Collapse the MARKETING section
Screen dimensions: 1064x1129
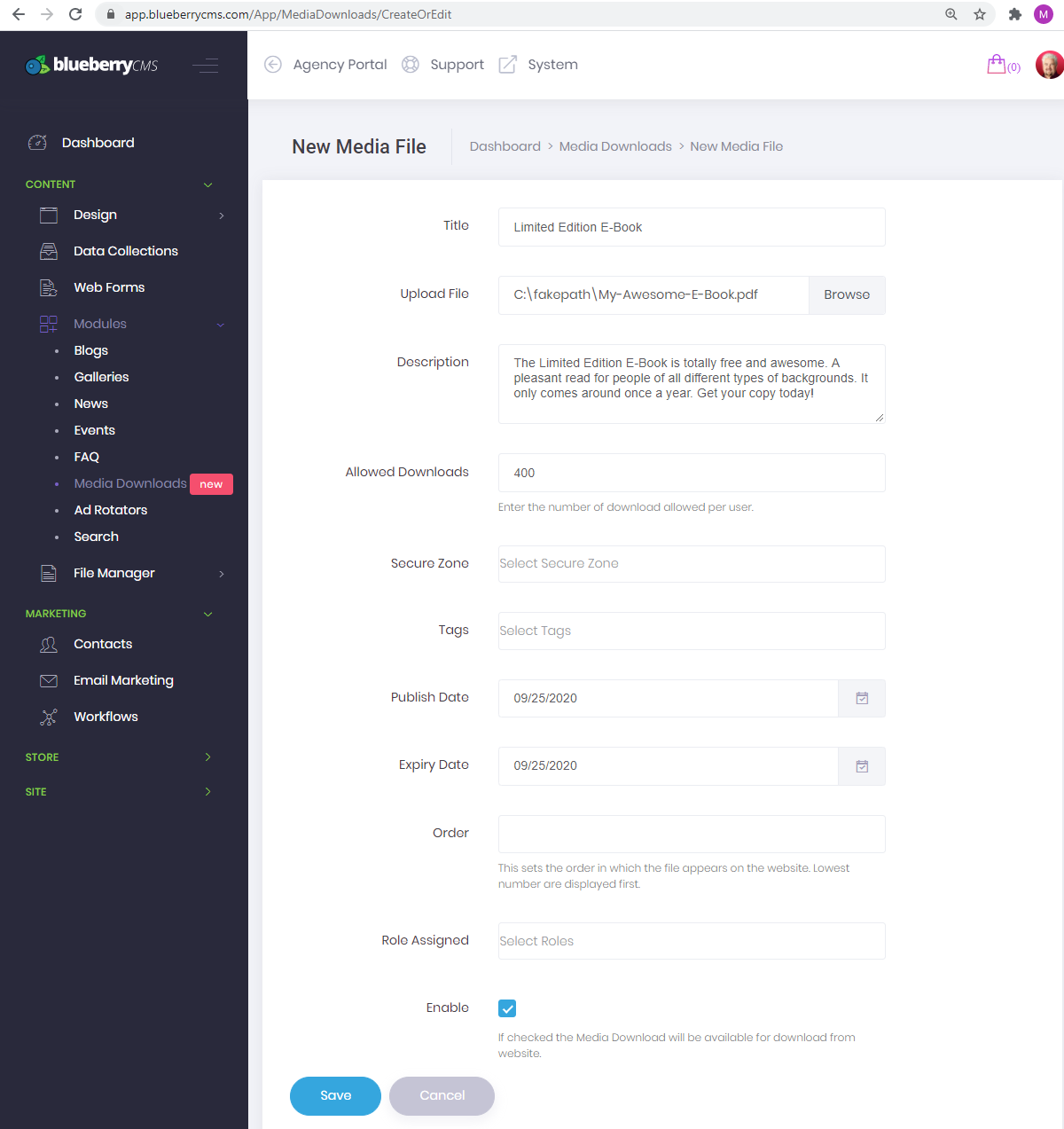pyautogui.click(x=208, y=615)
